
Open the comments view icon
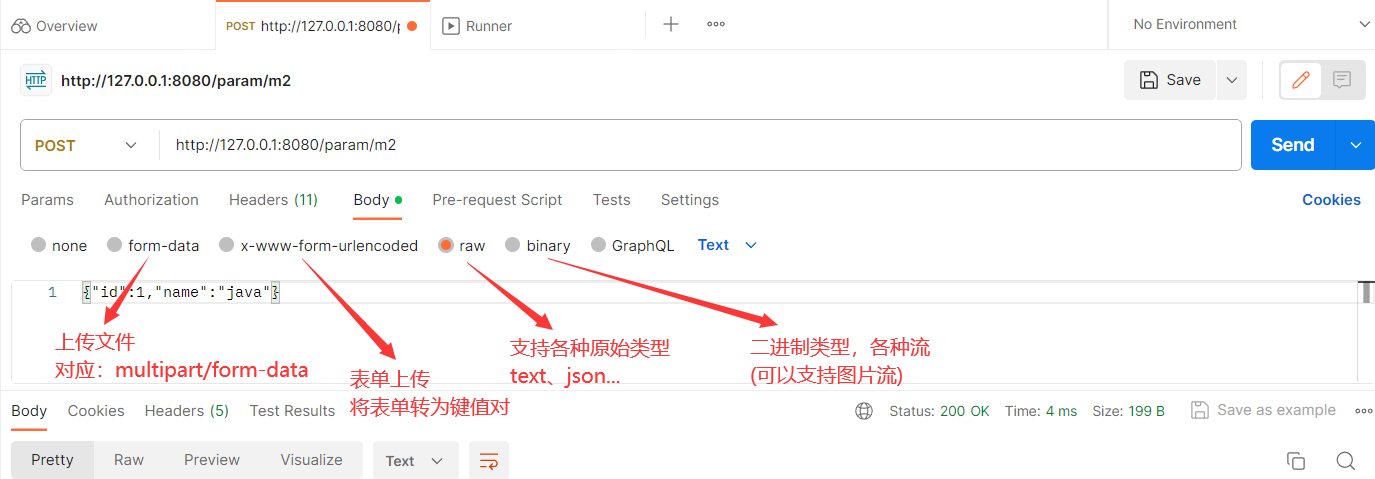[x=1342, y=80]
